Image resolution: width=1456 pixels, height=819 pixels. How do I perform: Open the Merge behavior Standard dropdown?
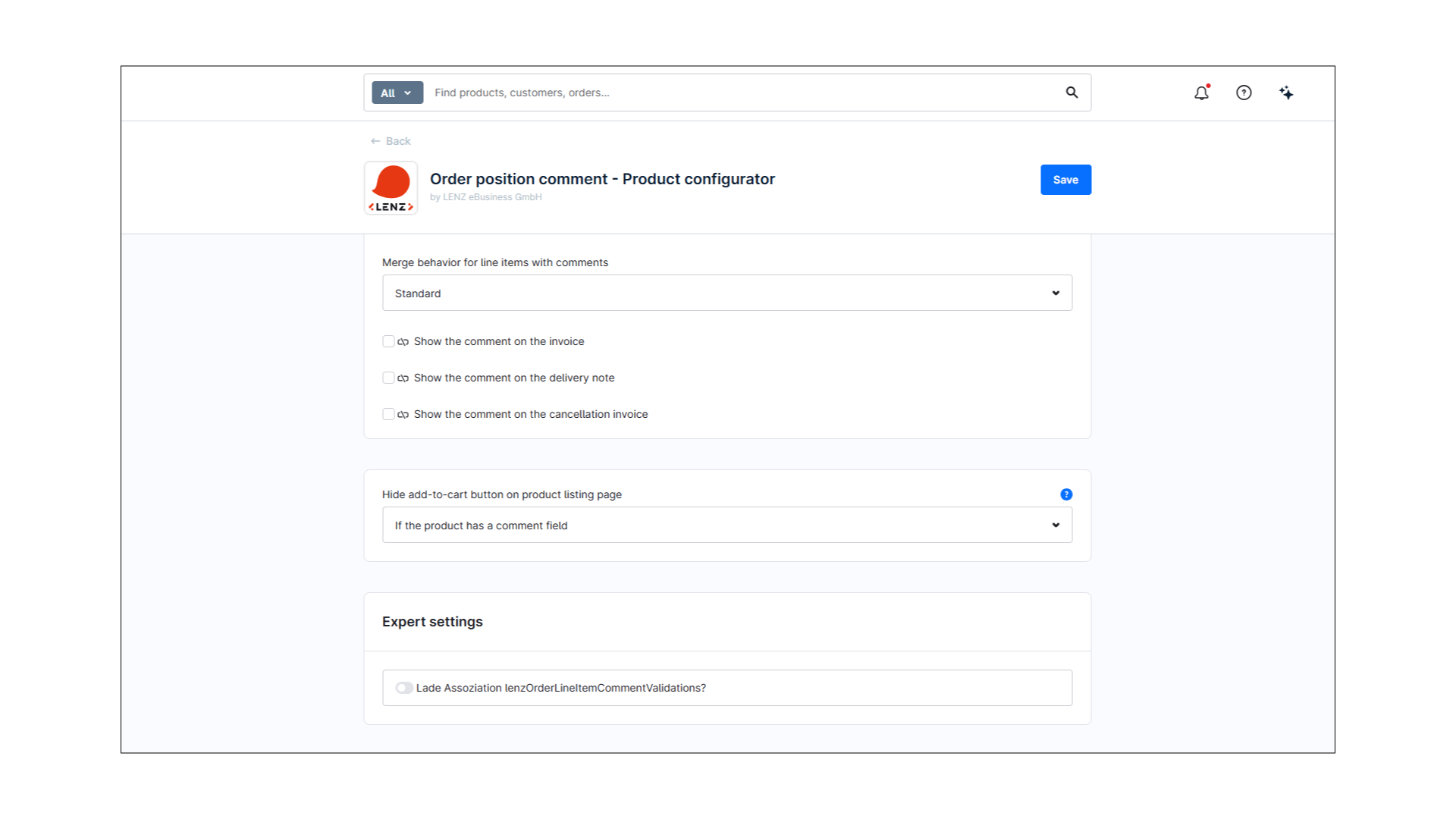pyautogui.click(x=727, y=293)
